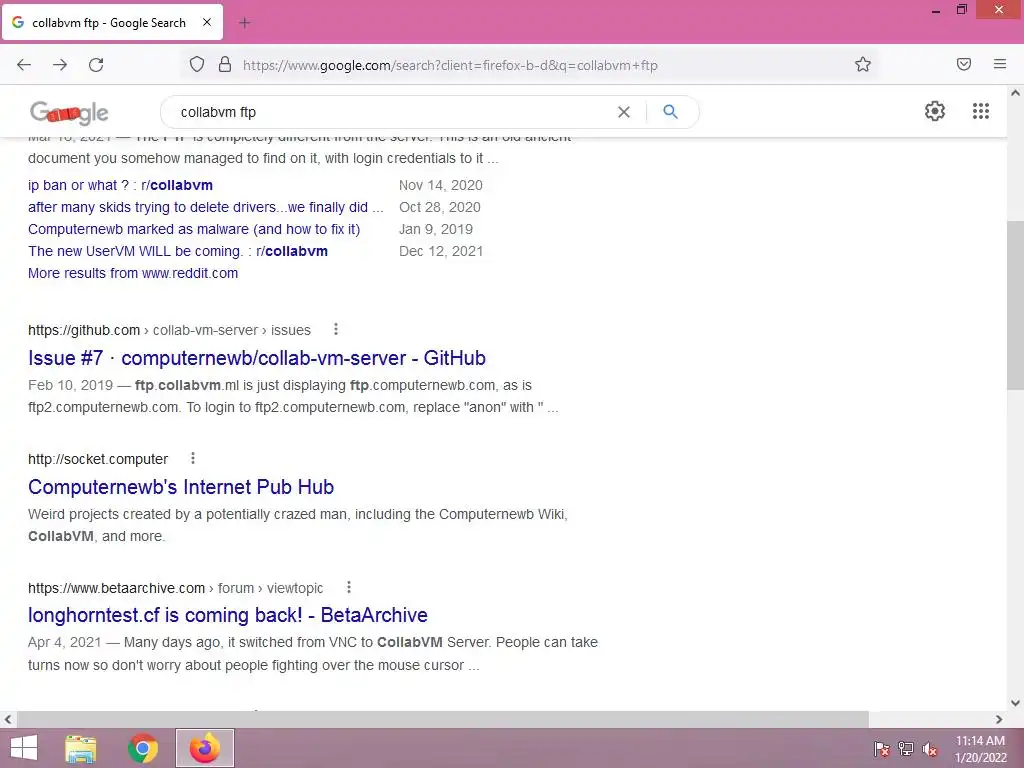Image resolution: width=1024 pixels, height=768 pixels.
Task: Open a new tab with plus button
Action: pos(244,23)
